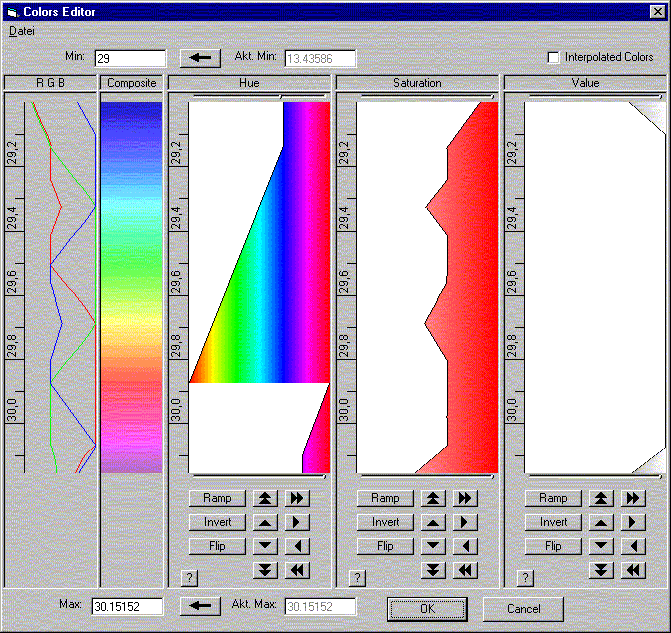Close the Colors Editor window

(657, 12)
